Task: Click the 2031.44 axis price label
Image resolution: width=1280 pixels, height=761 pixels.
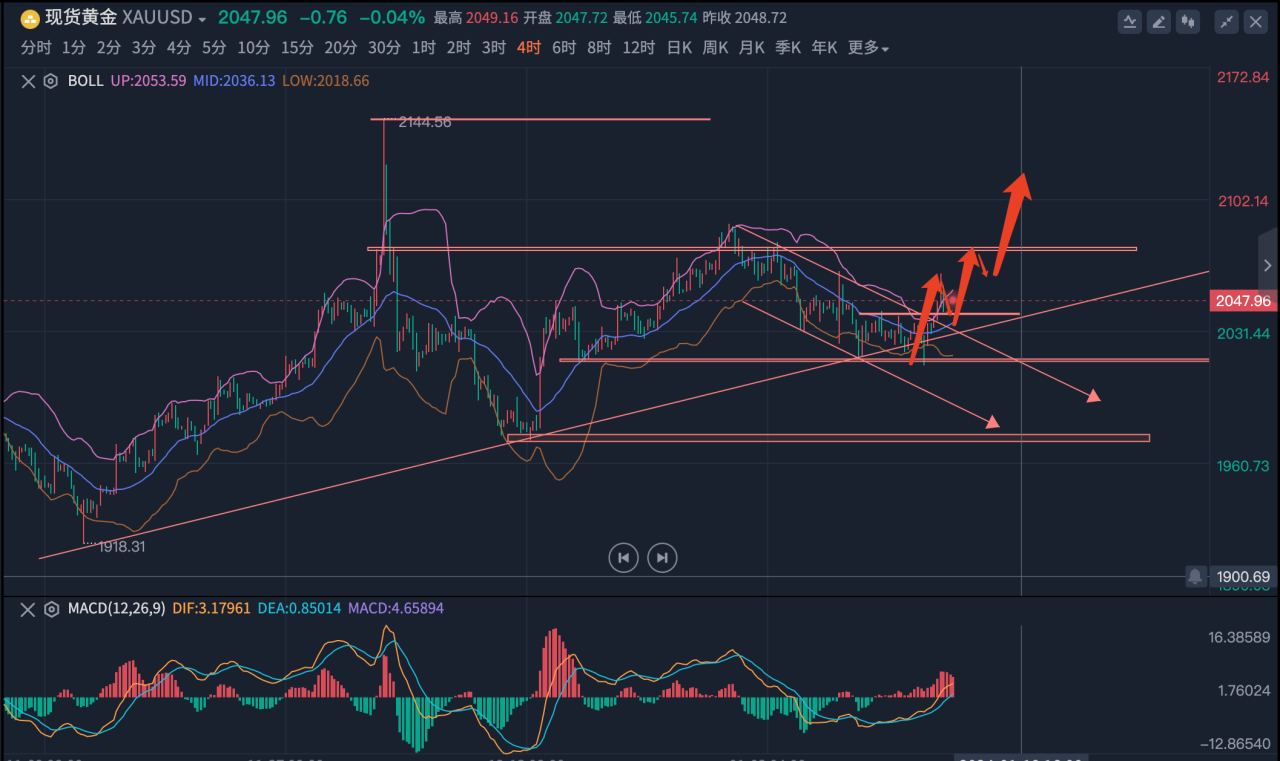Action: point(1243,333)
